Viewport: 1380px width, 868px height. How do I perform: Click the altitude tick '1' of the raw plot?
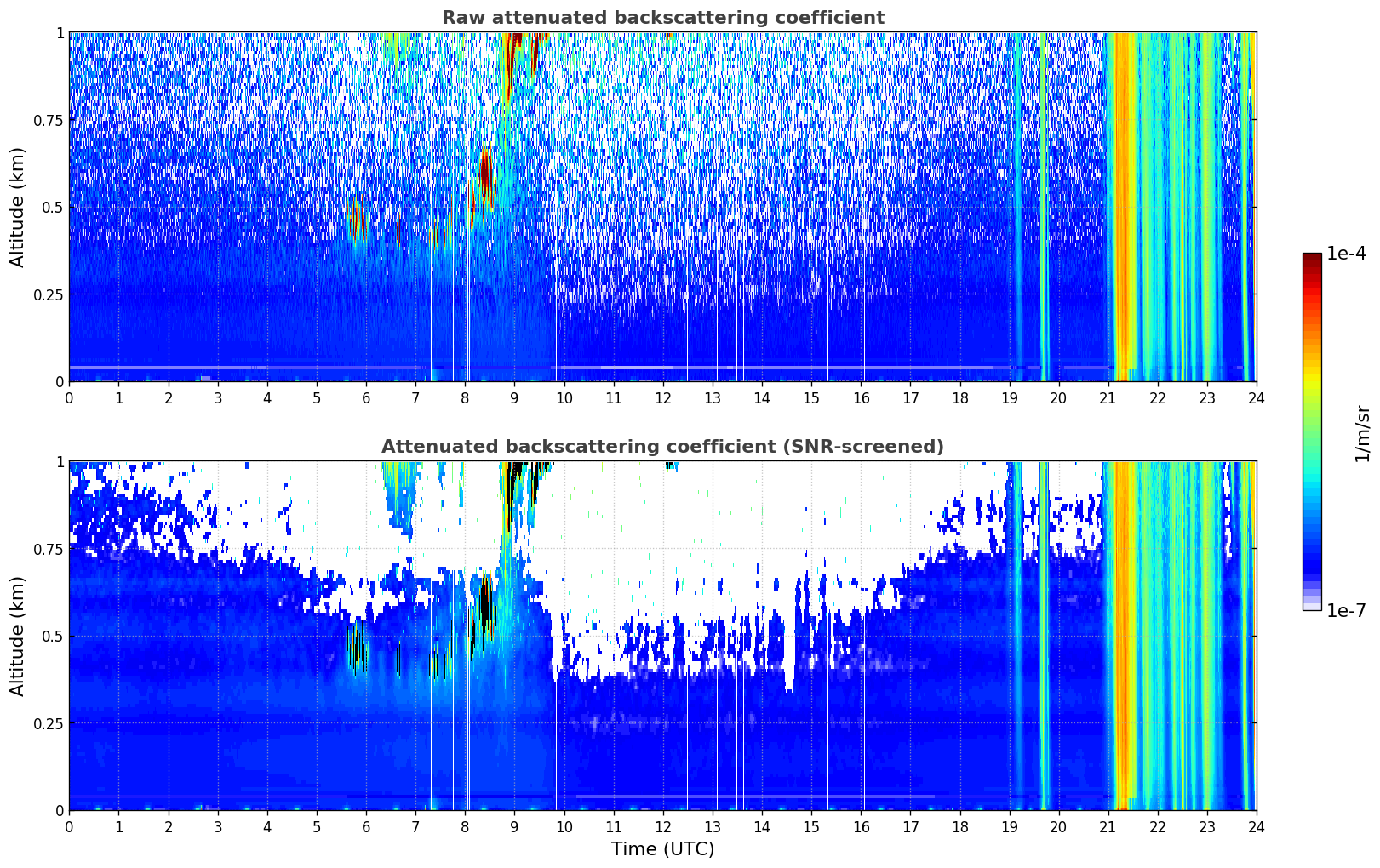point(60,32)
